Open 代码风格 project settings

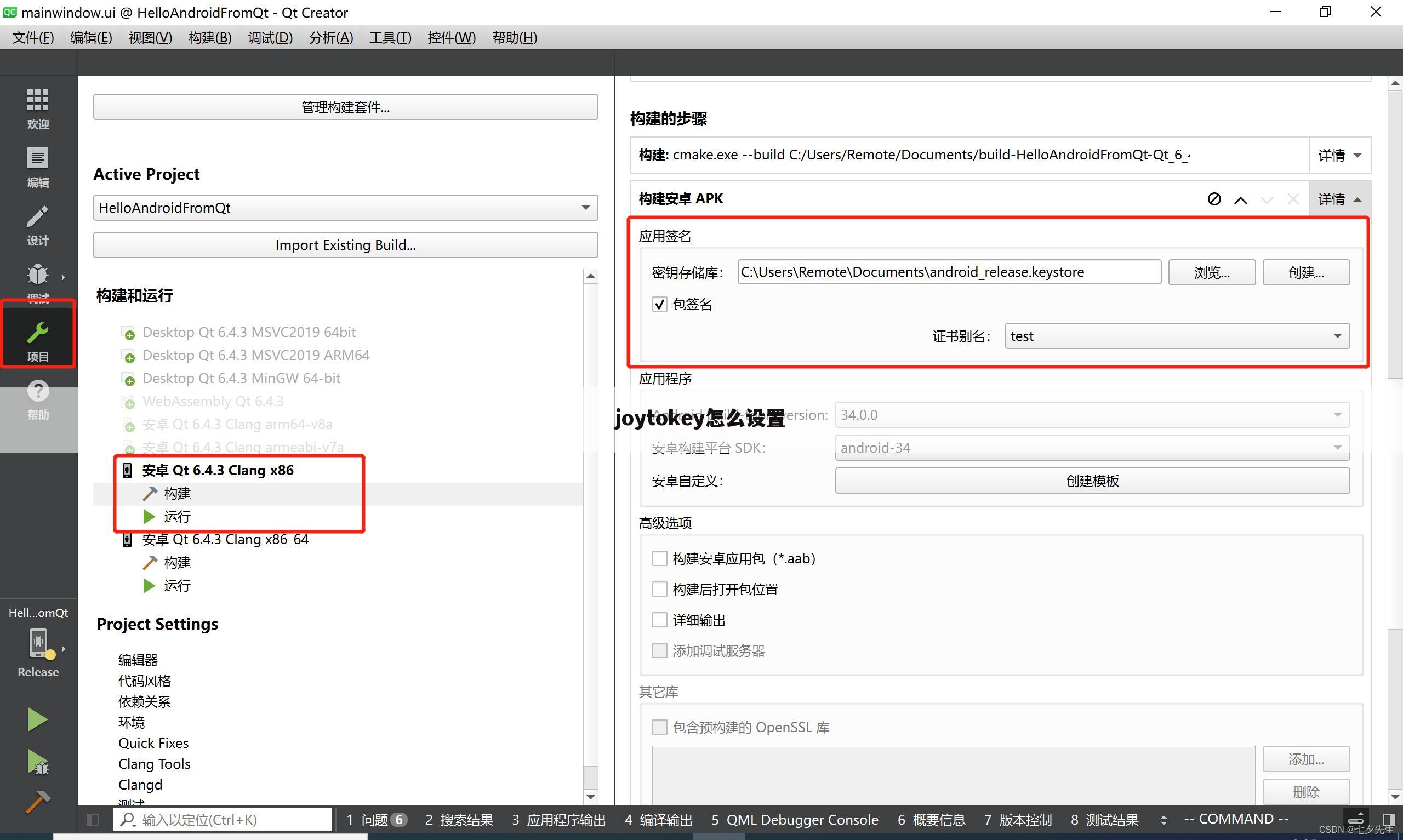(144, 681)
